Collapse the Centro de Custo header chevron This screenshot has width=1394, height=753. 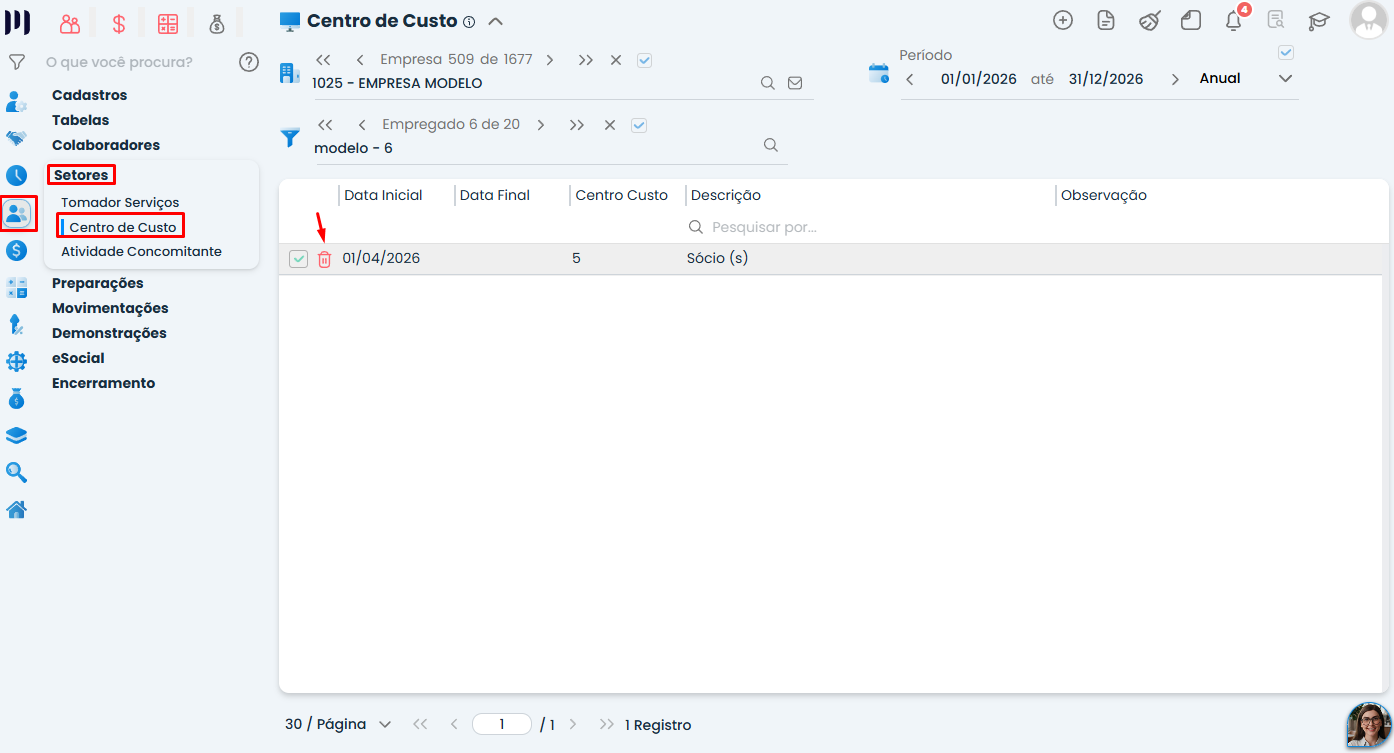[495, 21]
